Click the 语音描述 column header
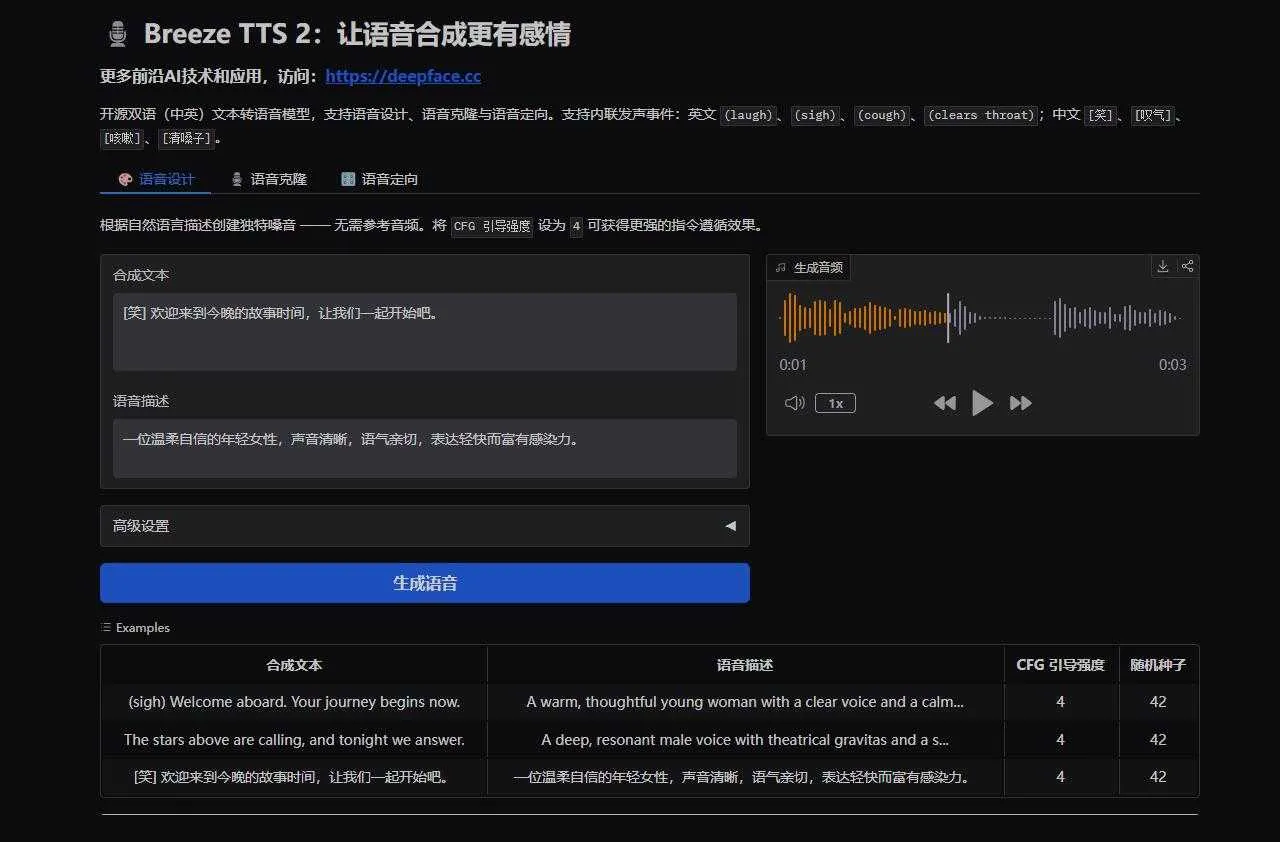The width and height of the screenshot is (1280, 842). 745,665
